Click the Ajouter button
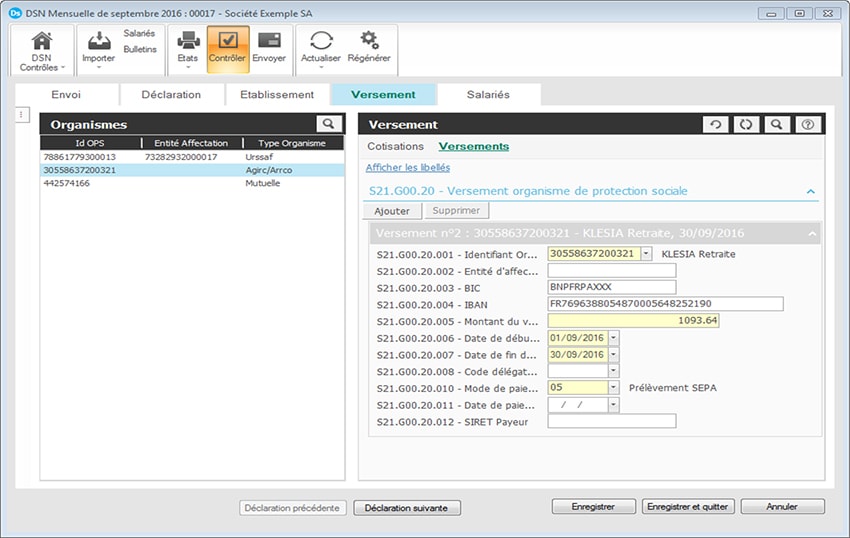This screenshot has width=850, height=538. (x=392, y=211)
